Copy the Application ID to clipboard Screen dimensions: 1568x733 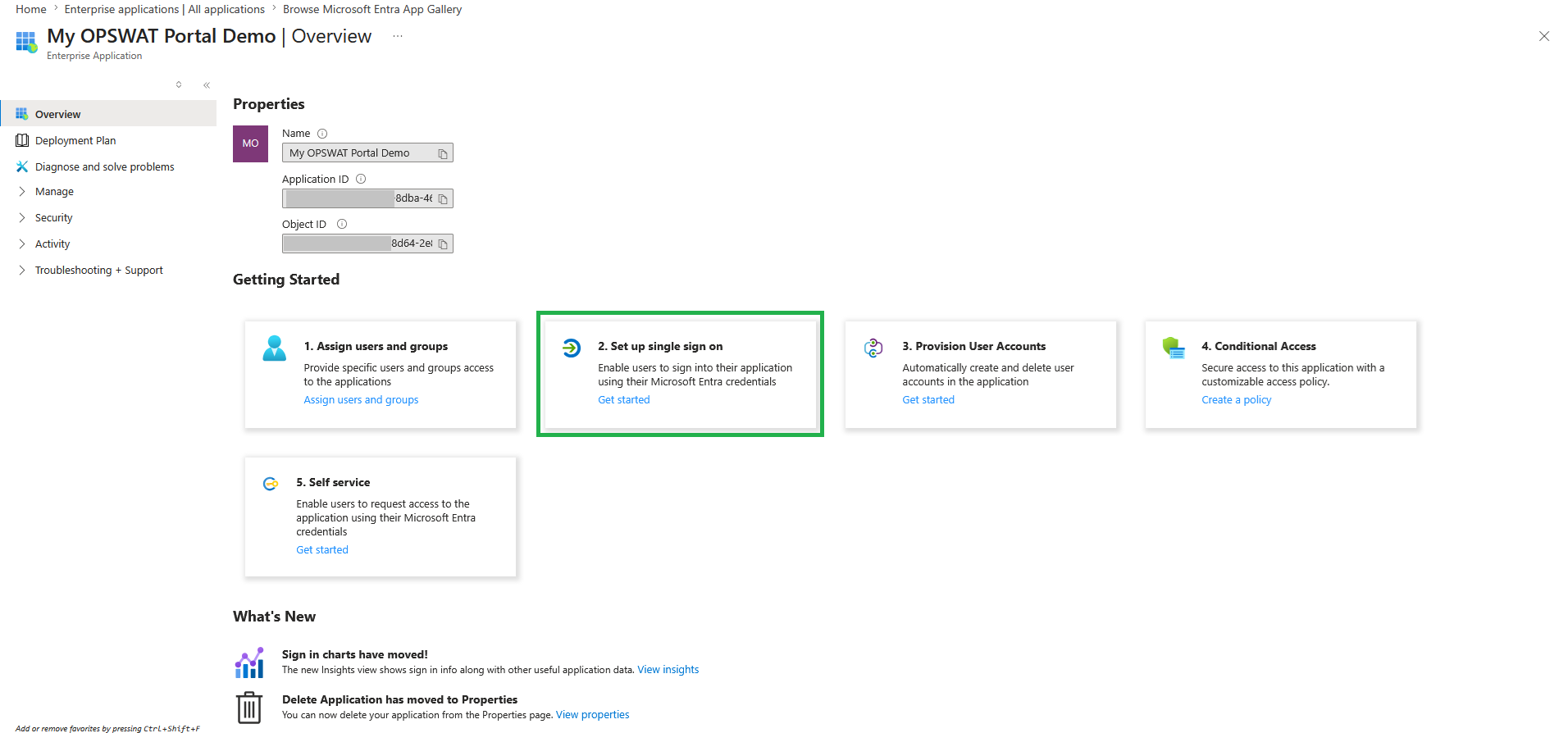point(443,198)
